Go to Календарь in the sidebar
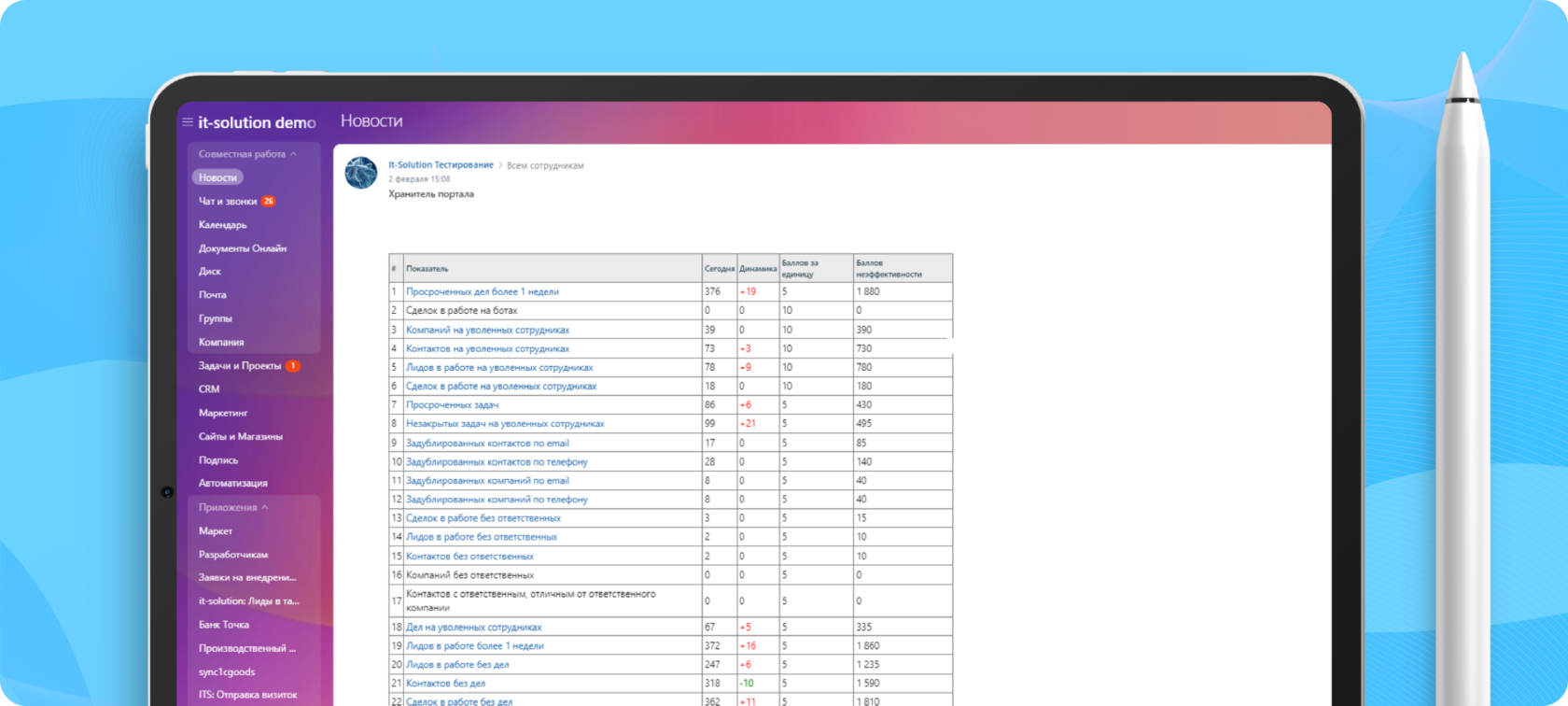The image size is (1568, 706). (x=223, y=225)
